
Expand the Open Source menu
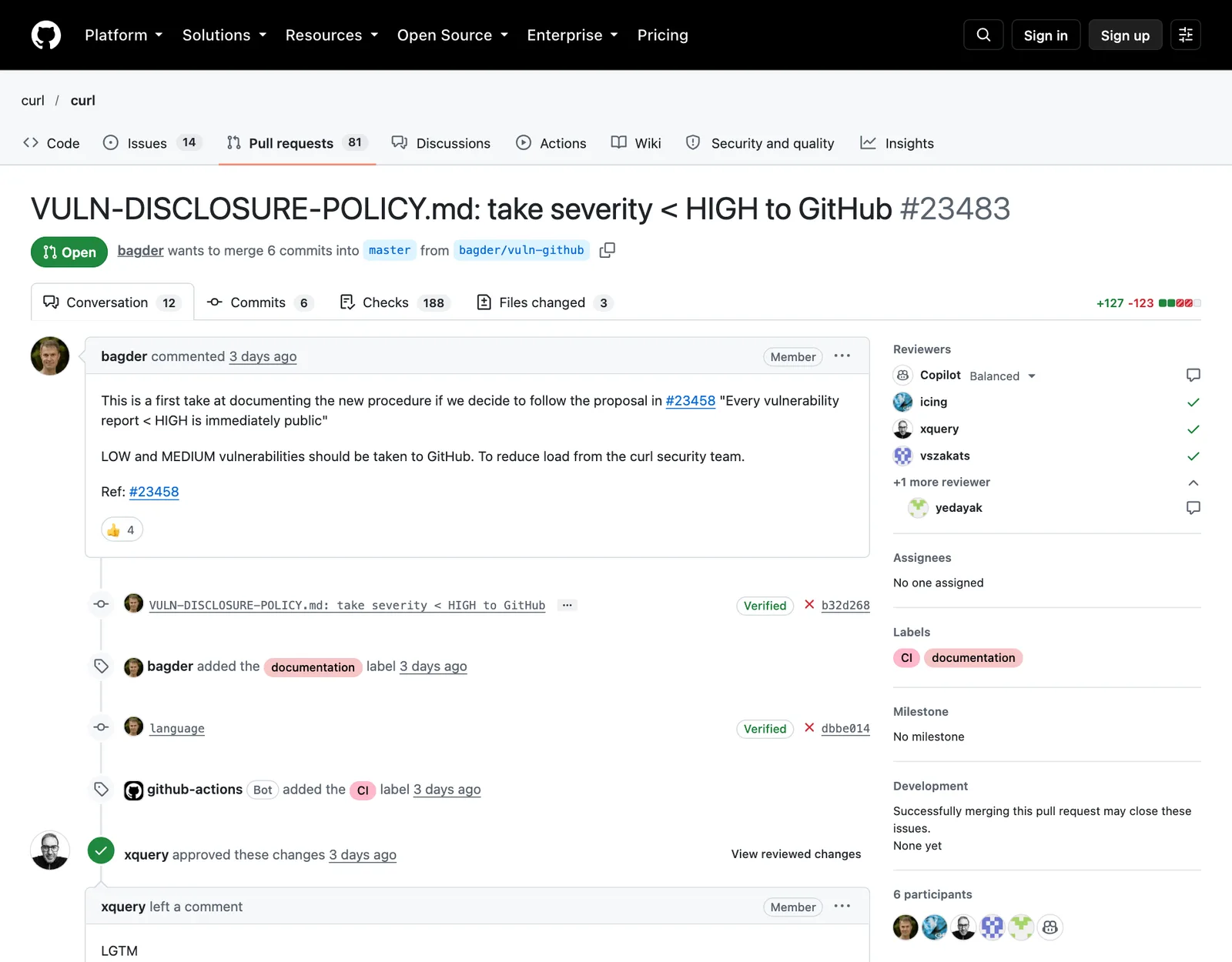coord(453,35)
